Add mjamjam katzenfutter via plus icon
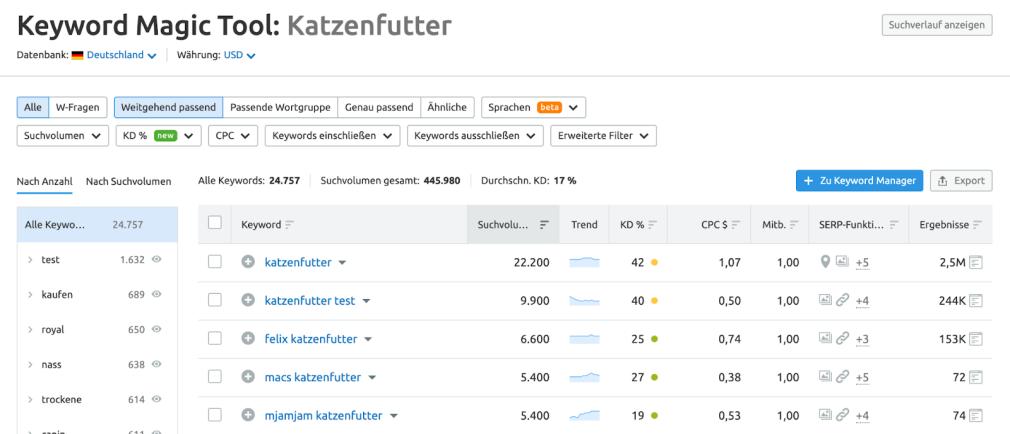 [x=248, y=415]
